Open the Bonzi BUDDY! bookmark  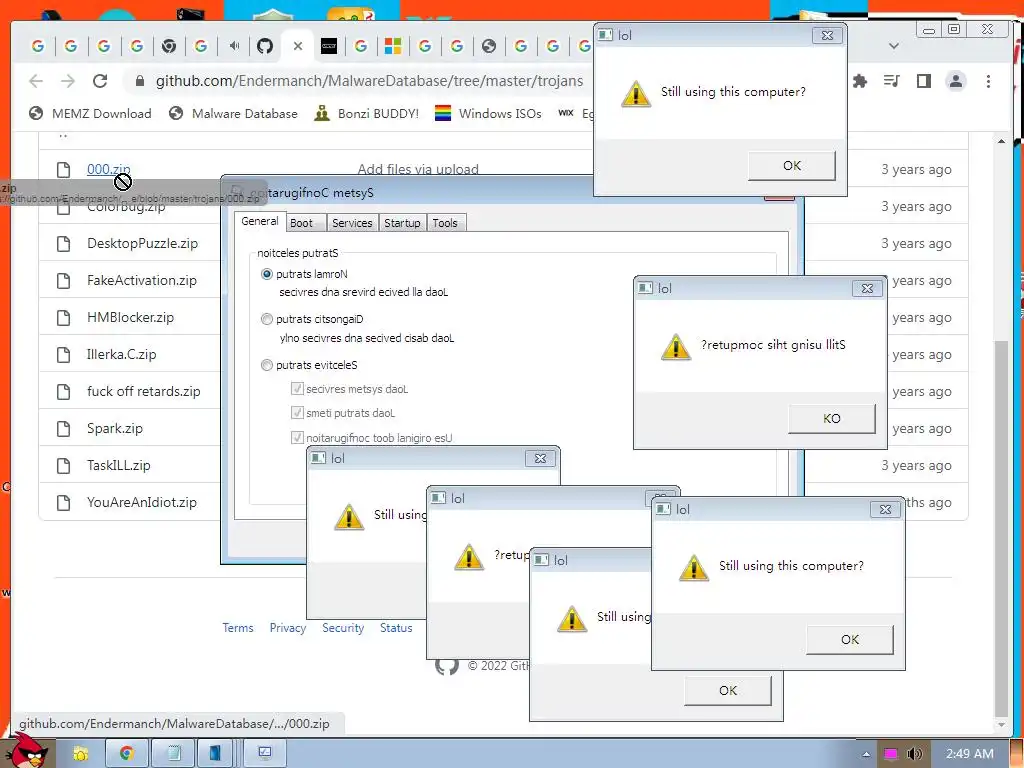coord(366,114)
